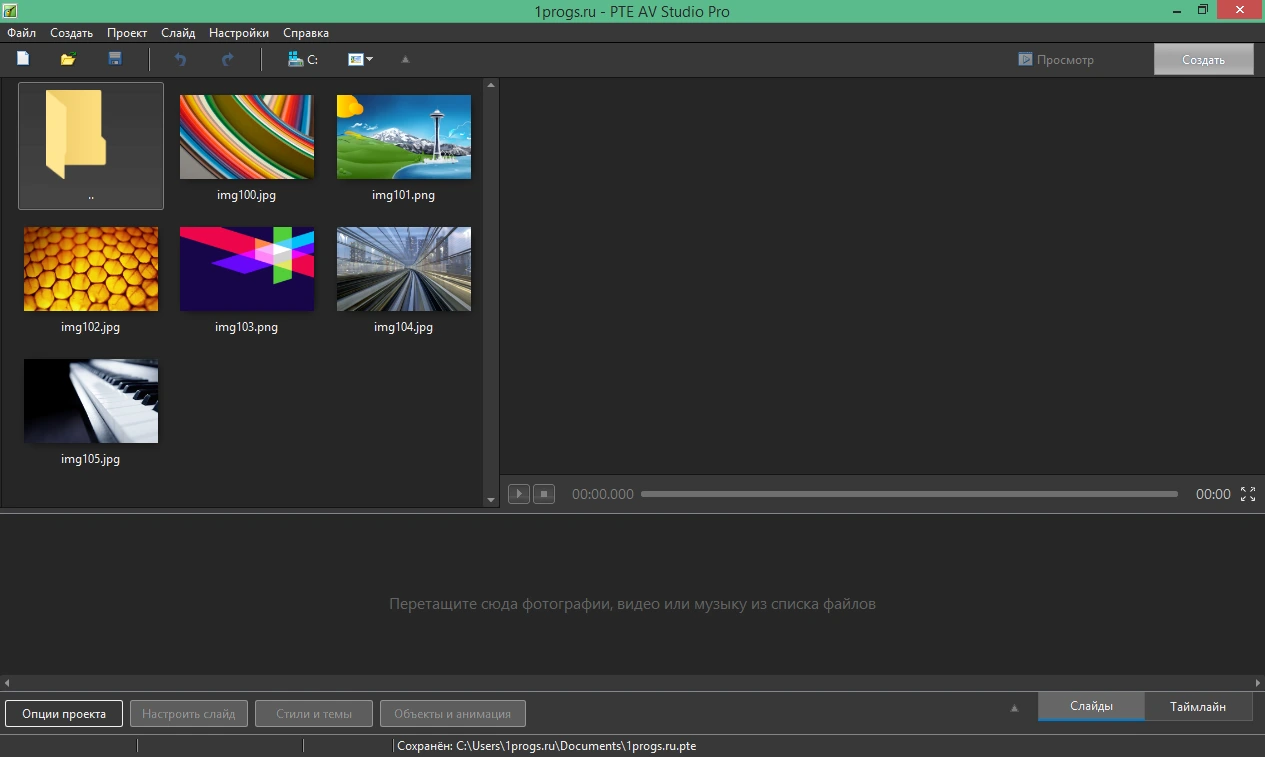This screenshot has width=1265, height=757.
Task: Click the preview playback progress slider
Action: click(909, 494)
